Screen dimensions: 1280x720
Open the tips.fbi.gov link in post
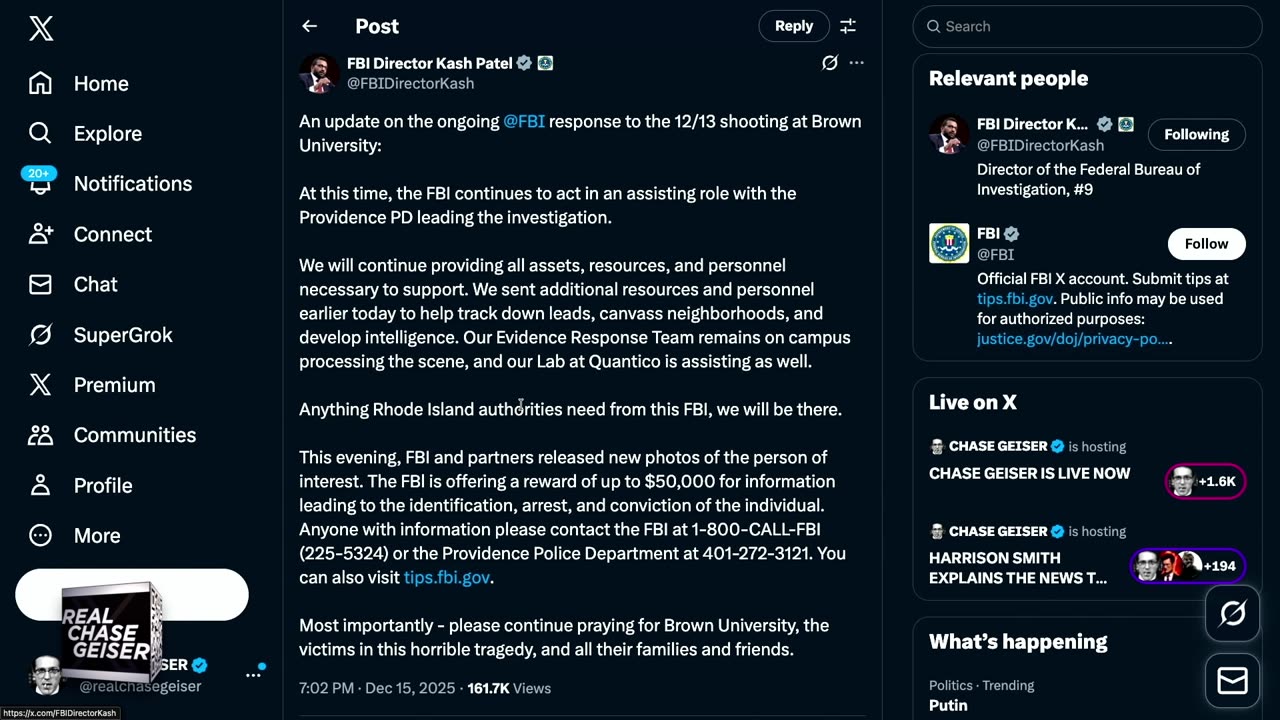click(446, 578)
